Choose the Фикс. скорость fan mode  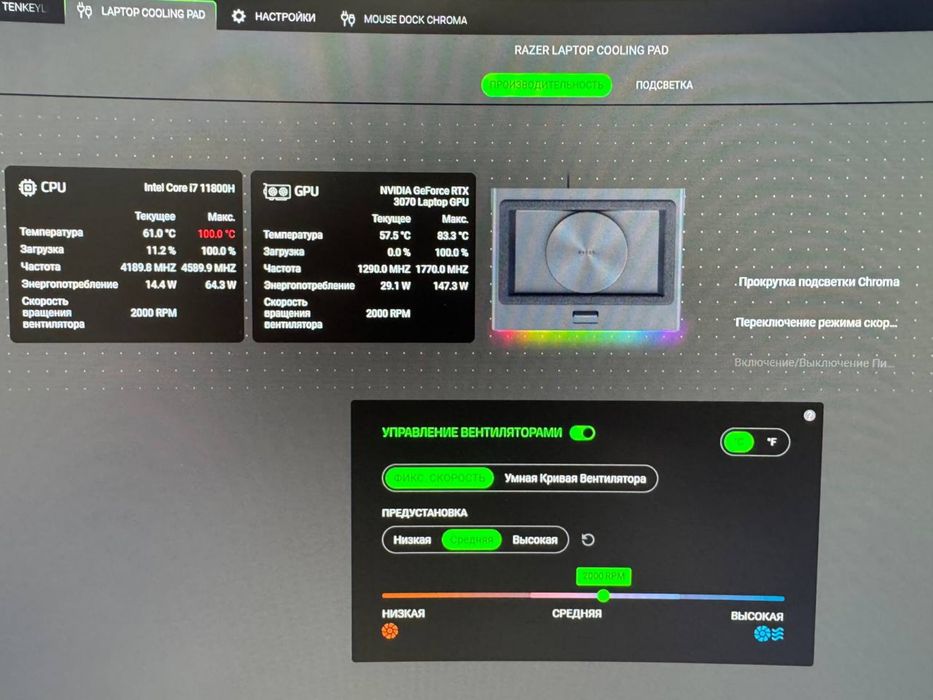tap(439, 478)
